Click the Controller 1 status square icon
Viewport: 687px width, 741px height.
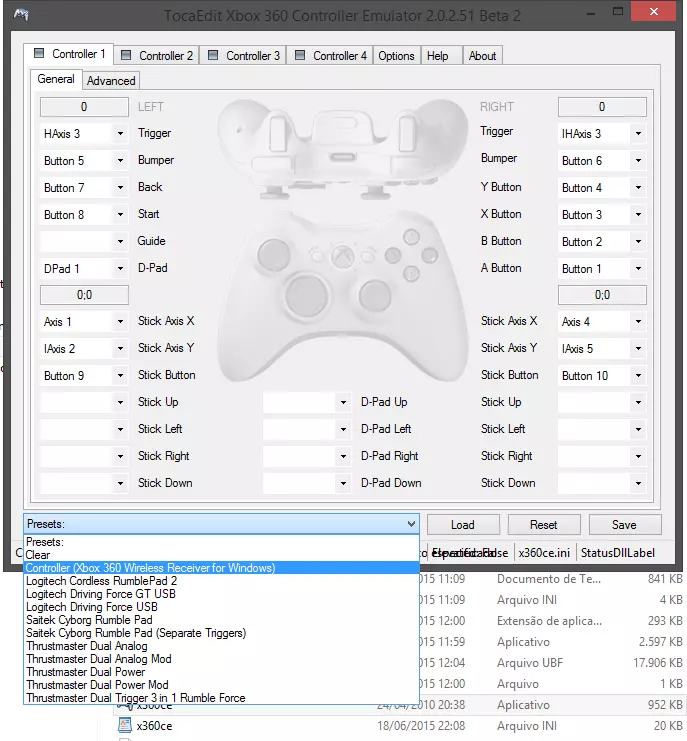coord(39,53)
